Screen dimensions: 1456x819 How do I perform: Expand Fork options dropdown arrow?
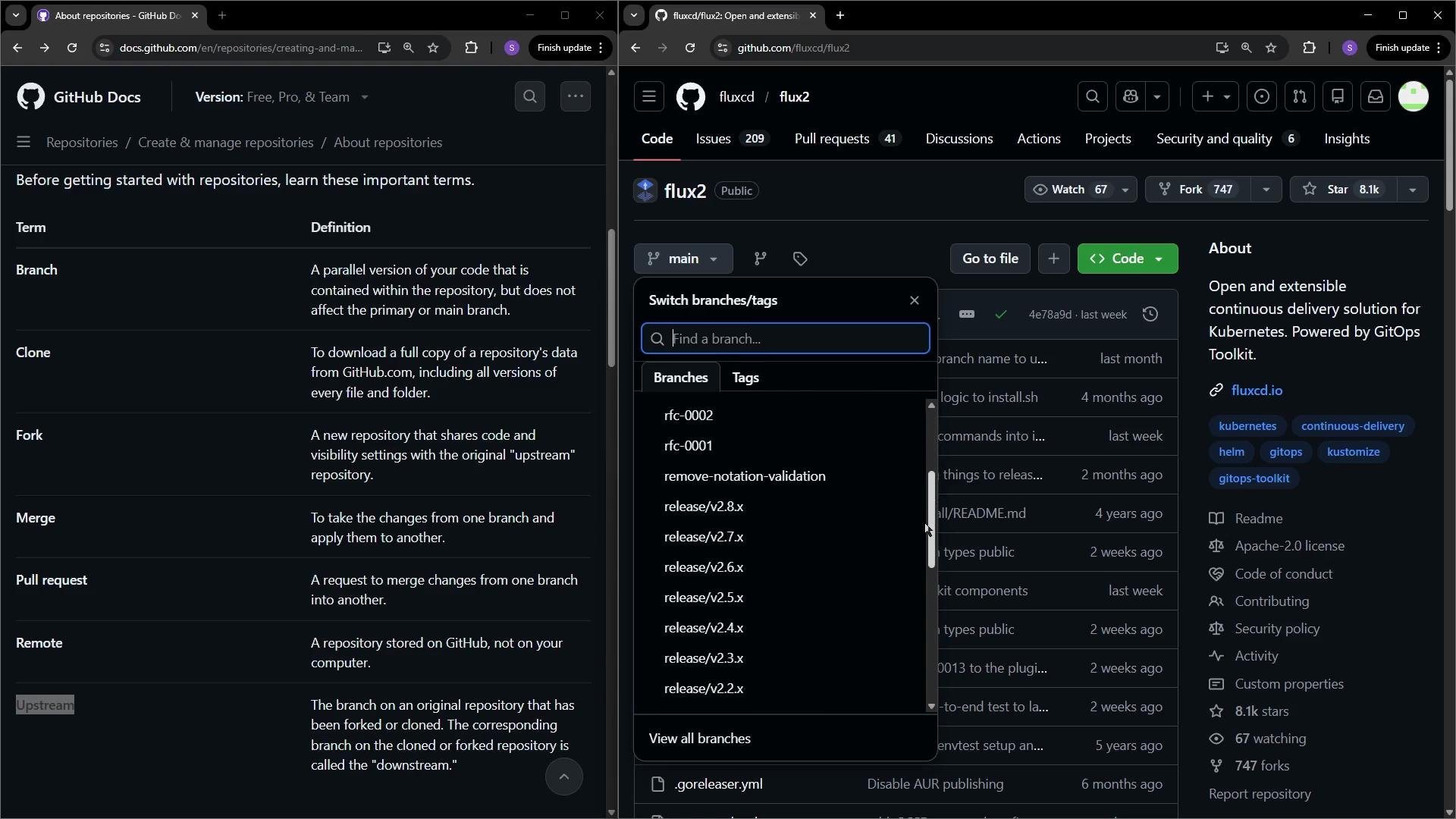[x=1266, y=190]
